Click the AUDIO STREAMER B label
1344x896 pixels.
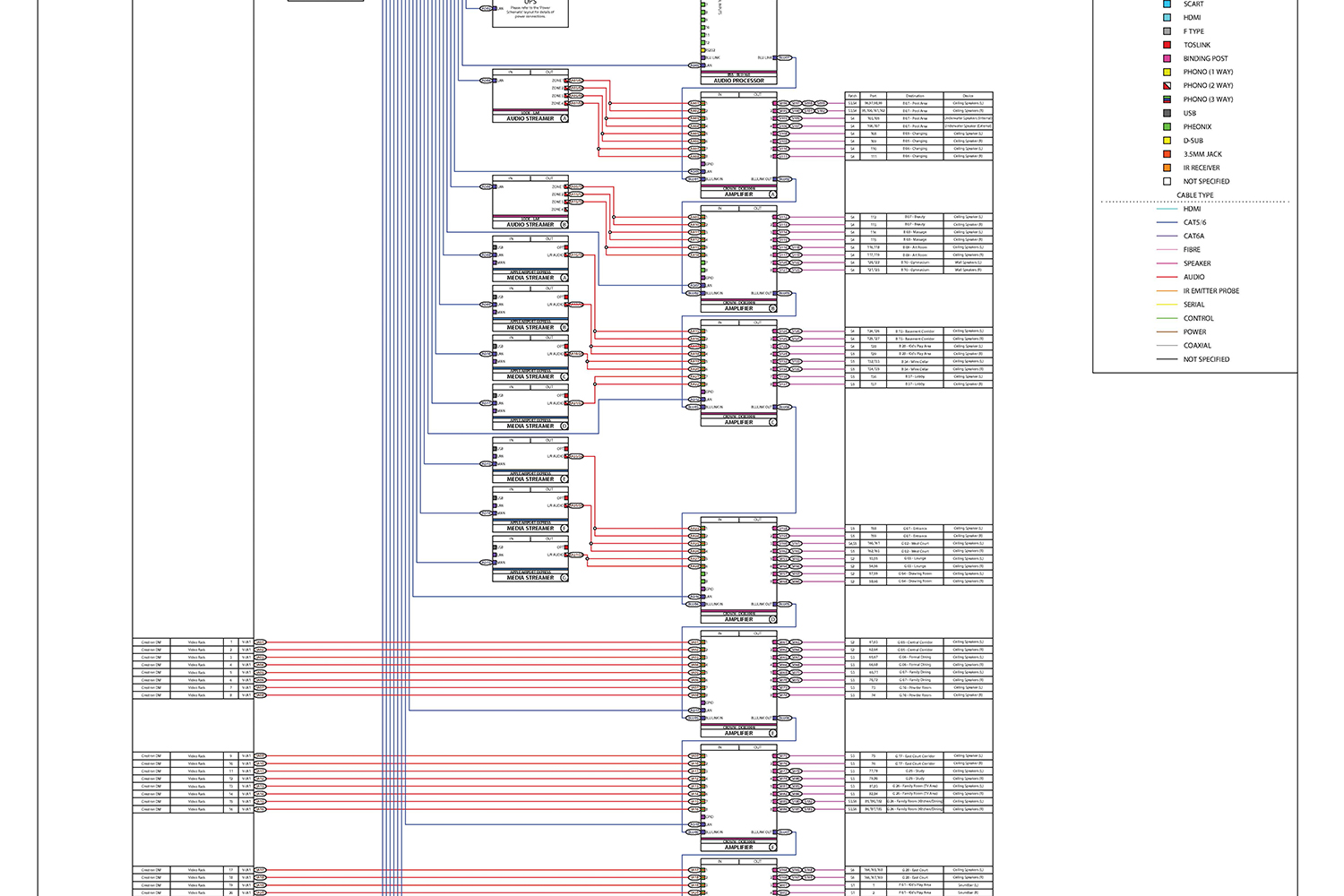(x=530, y=225)
